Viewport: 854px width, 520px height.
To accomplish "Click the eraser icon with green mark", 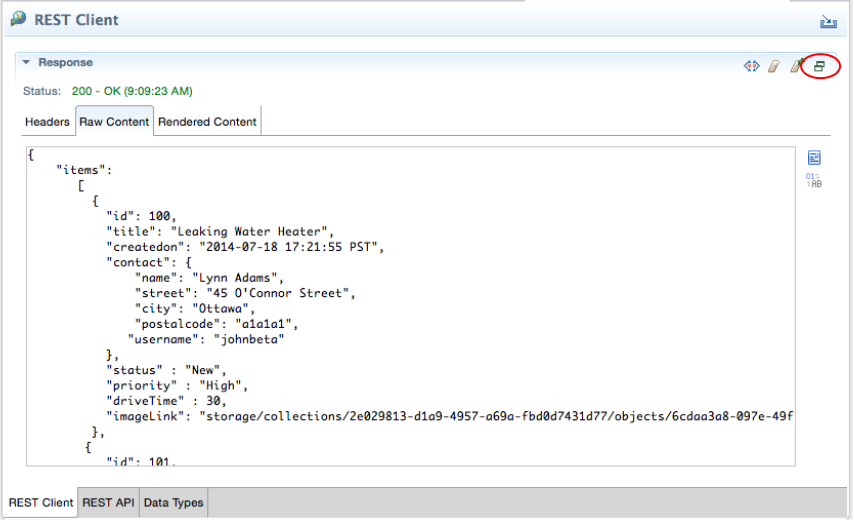I will click(x=796, y=66).
